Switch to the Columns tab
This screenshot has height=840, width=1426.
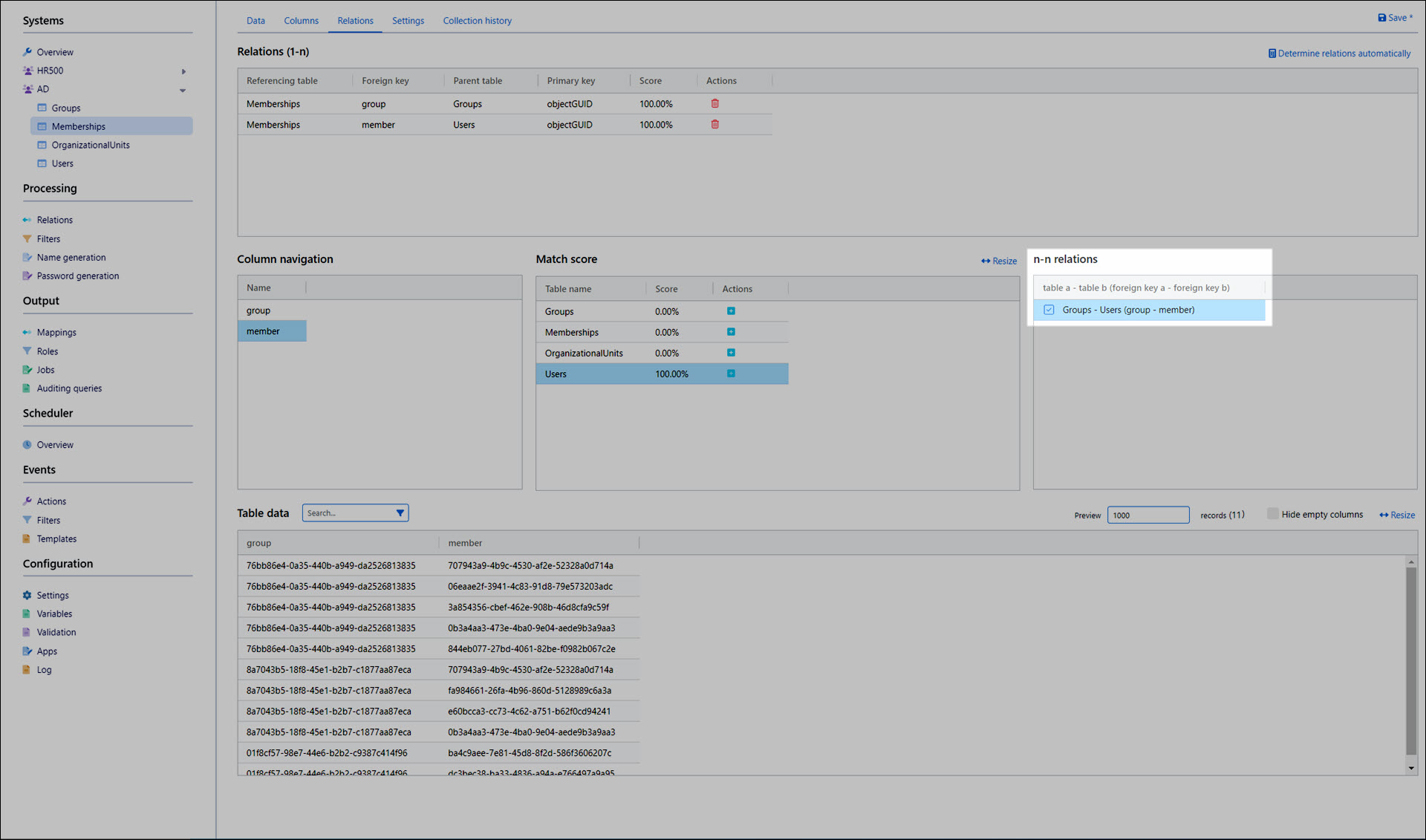pyautogui.click(x=301, y=21)
